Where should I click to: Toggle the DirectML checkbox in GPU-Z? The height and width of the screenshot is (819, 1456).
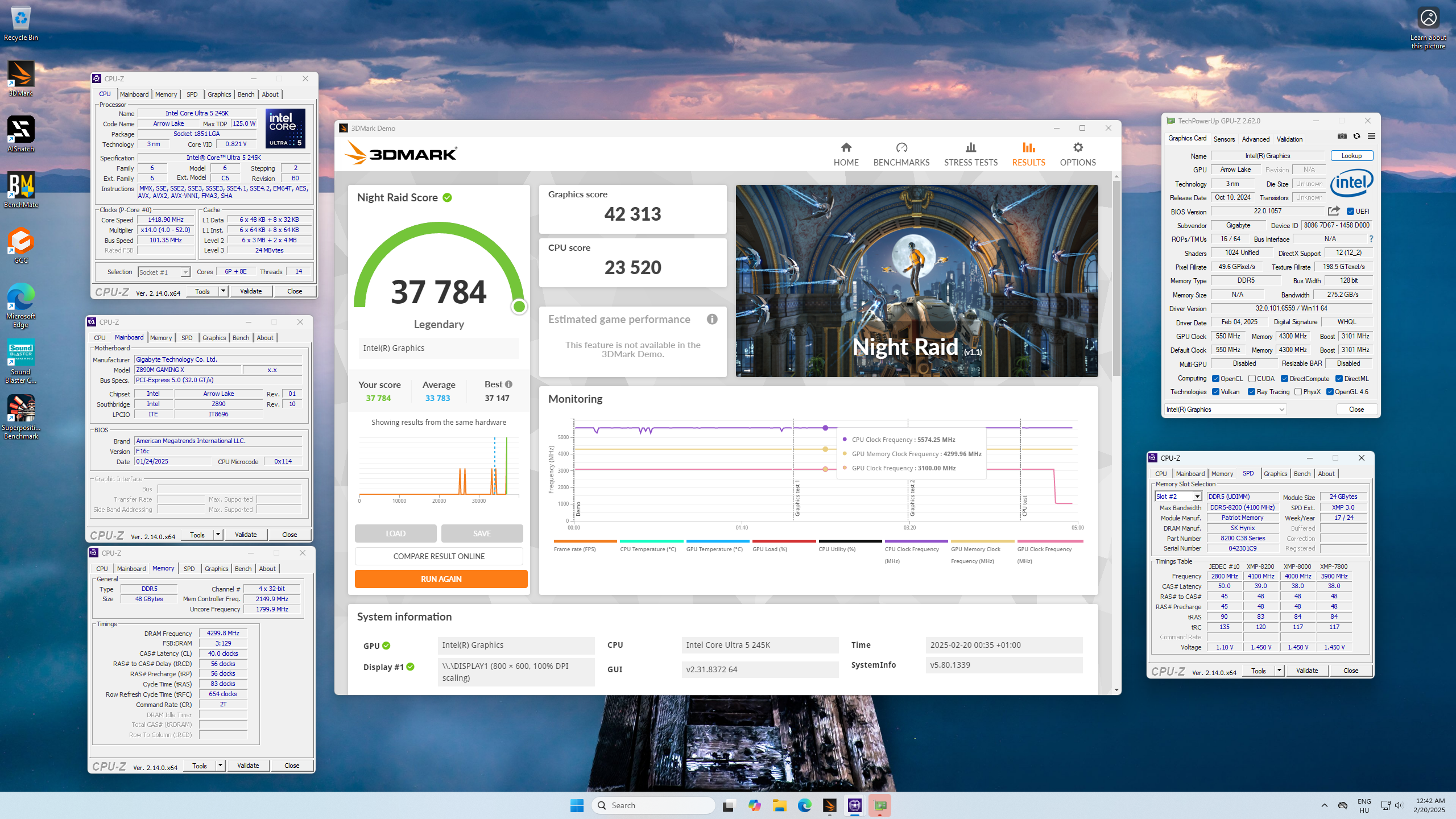[1339, 379]
